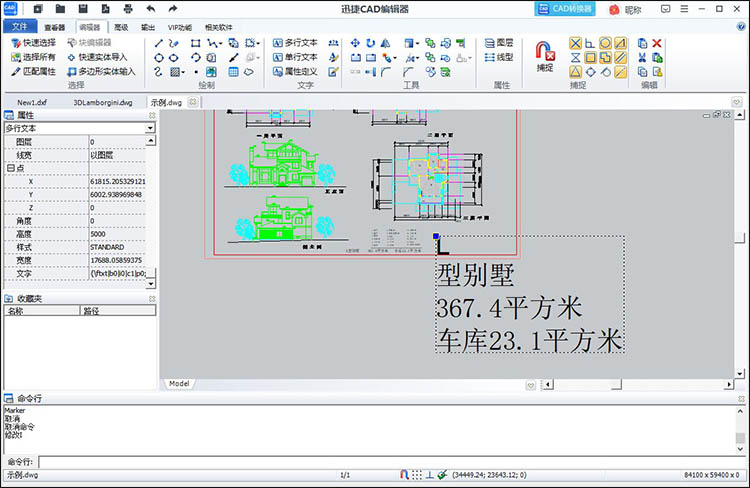
Task: Cut selection with the scissors icon
Action: point(642,58)
